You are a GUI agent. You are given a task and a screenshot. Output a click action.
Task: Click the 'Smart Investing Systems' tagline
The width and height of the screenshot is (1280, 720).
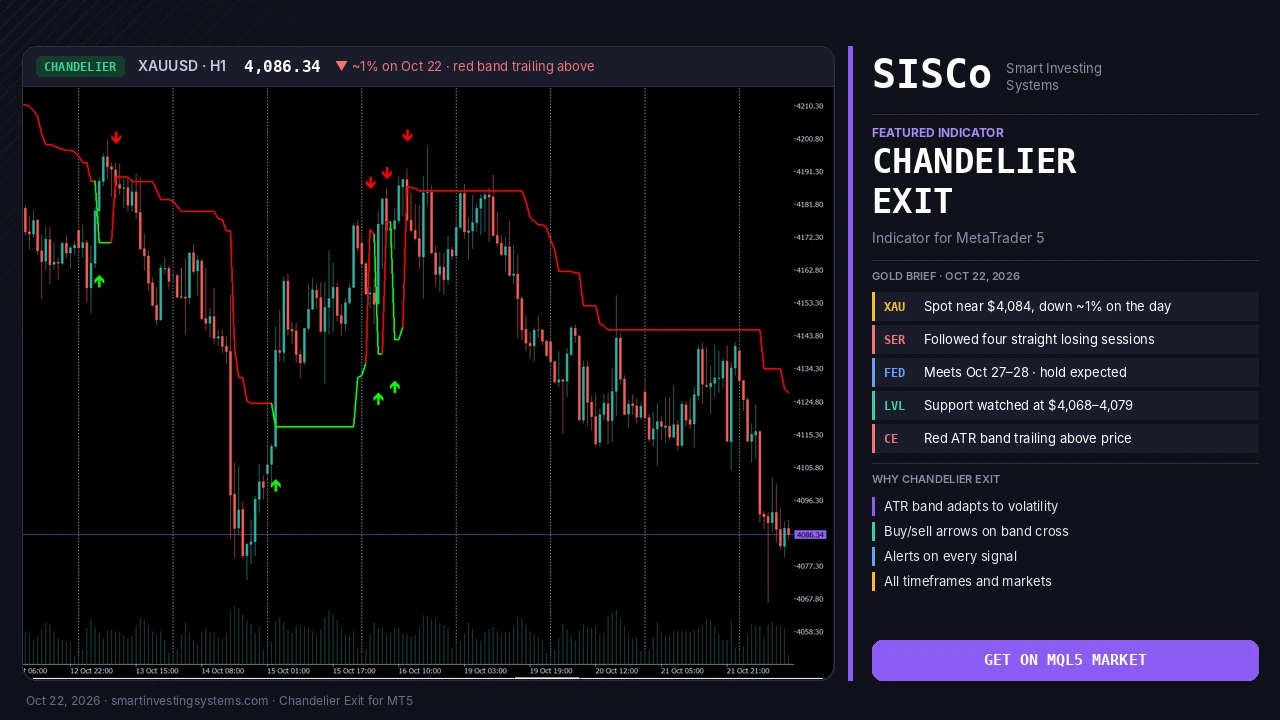point(1054,77)
